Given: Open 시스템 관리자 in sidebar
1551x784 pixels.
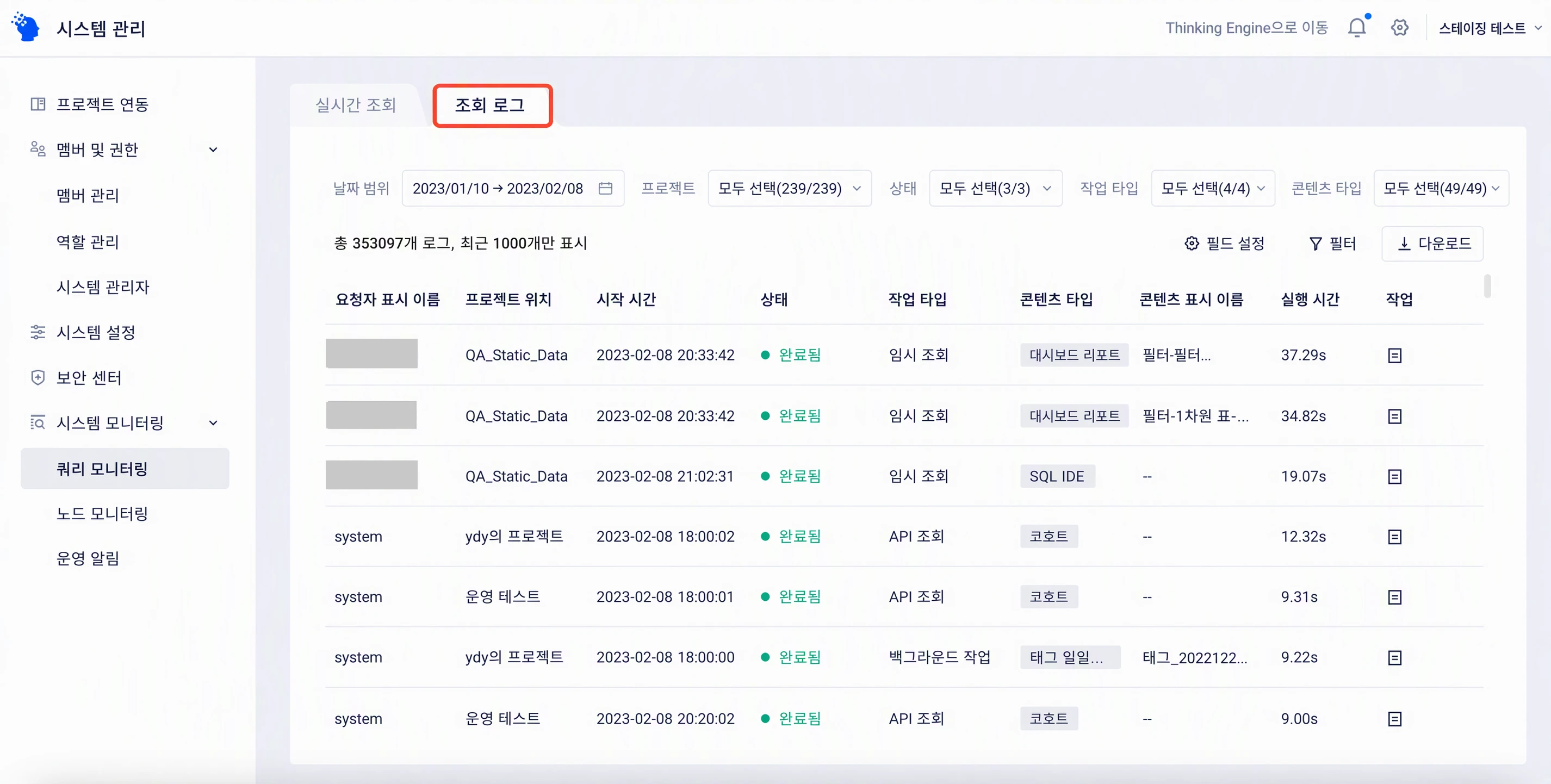Looking at the screenshot, I should [x=103, y=287].
